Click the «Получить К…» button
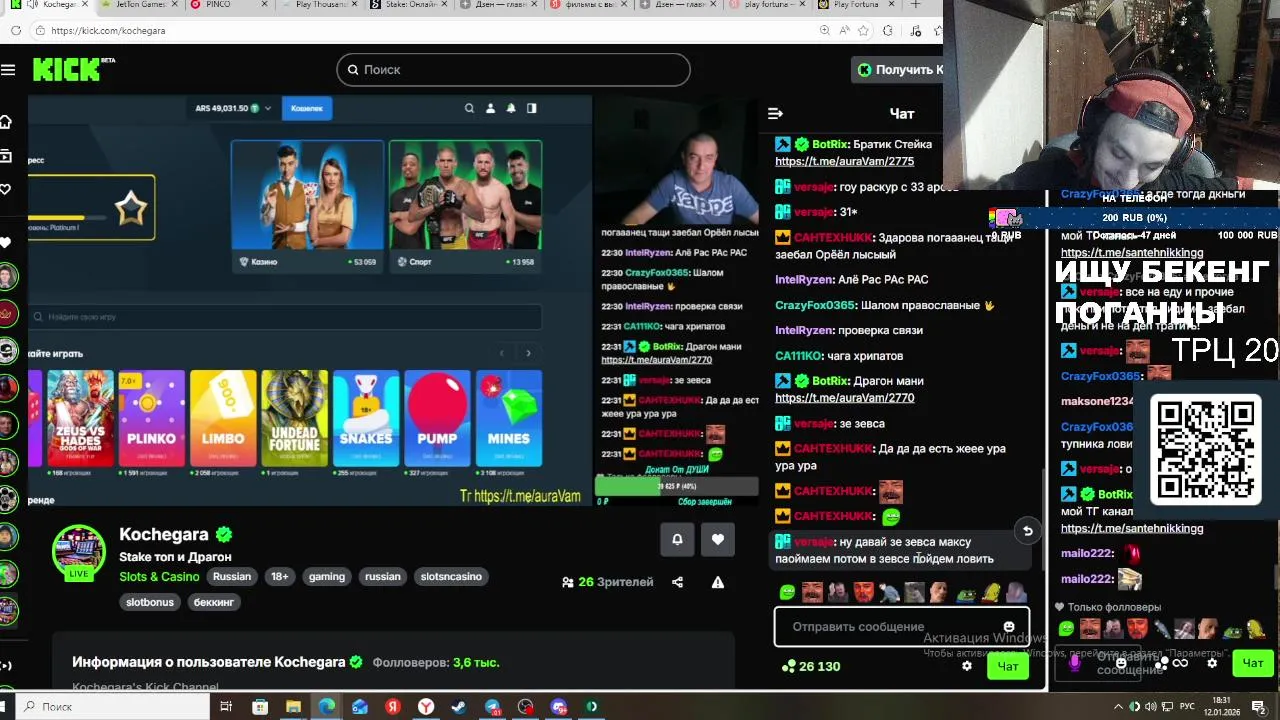The width and height of the screenshot is (1280, 720). [899, 69]
